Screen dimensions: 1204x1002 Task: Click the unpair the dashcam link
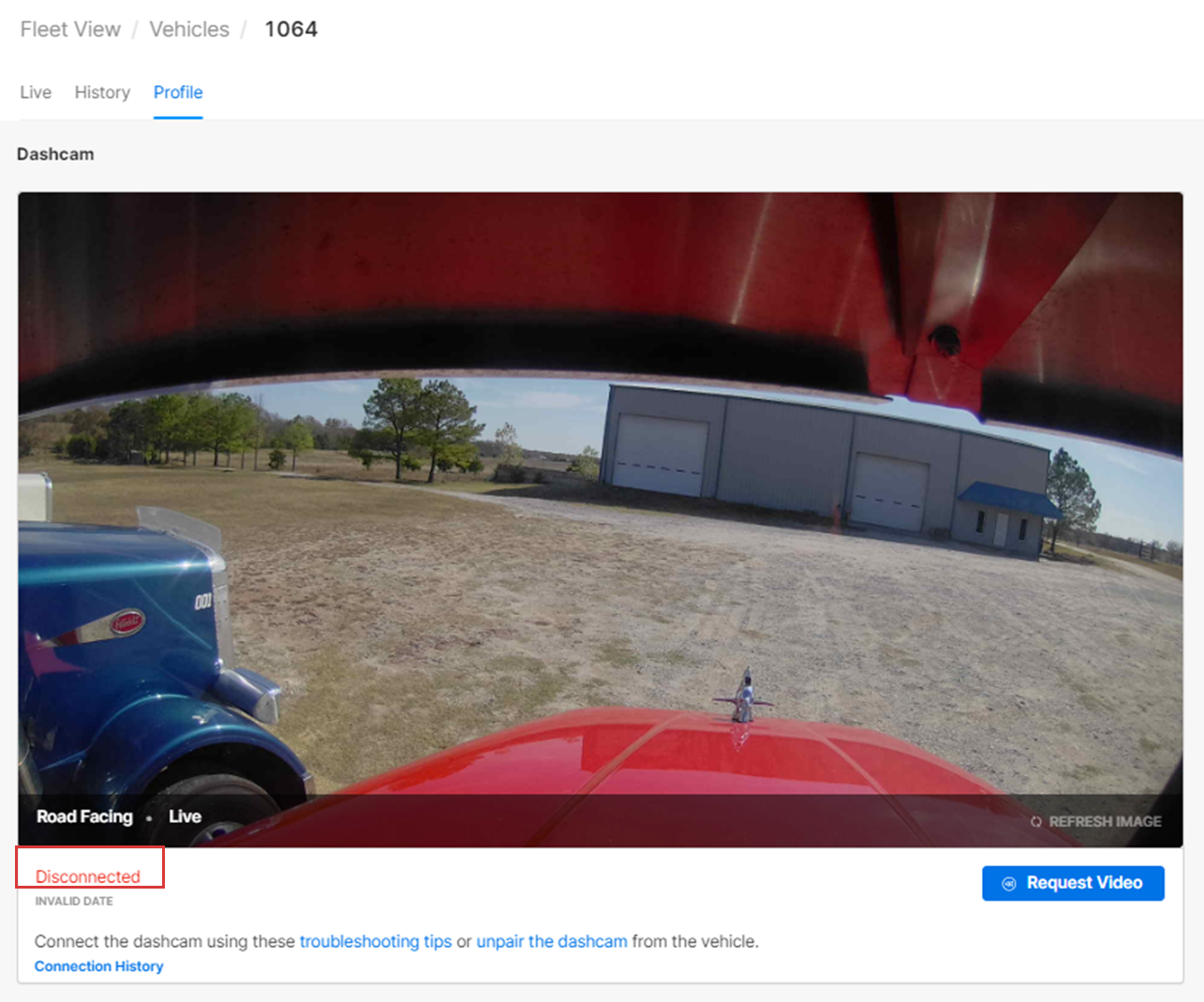point(552,941)
